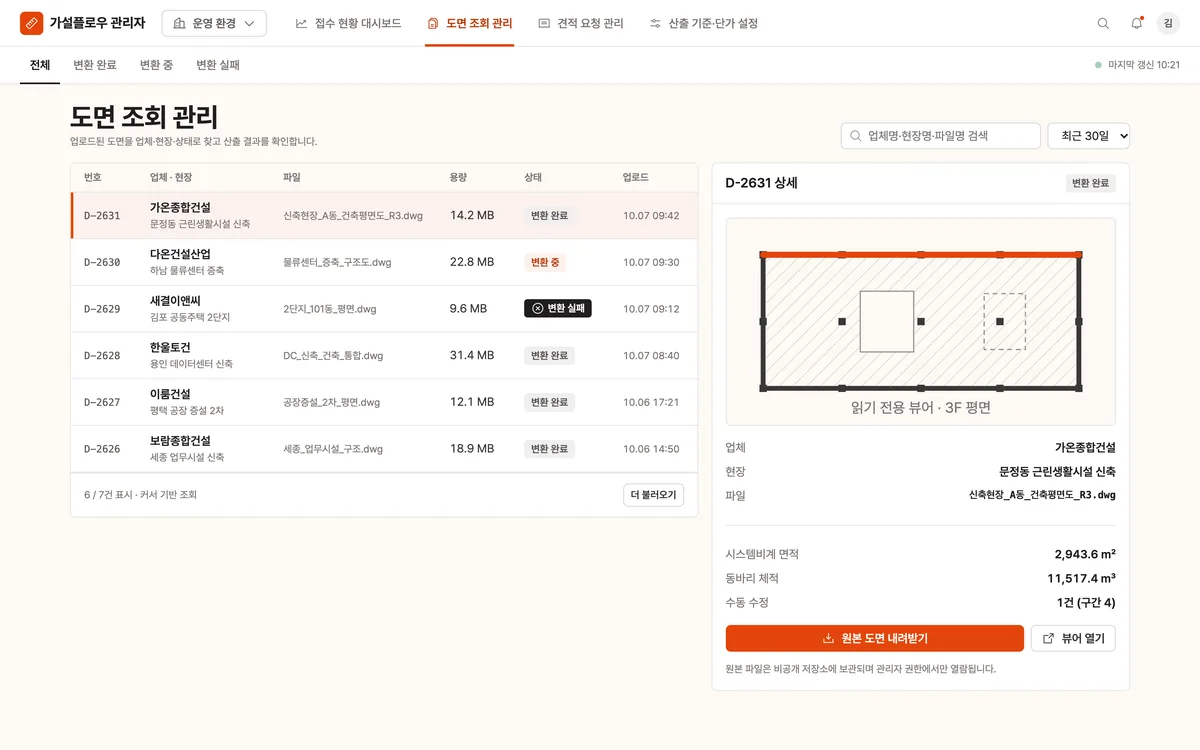Go to 접수 현황 대시보드 tab
Viewport: 1200px width, 750px height.
coord(348,23)
